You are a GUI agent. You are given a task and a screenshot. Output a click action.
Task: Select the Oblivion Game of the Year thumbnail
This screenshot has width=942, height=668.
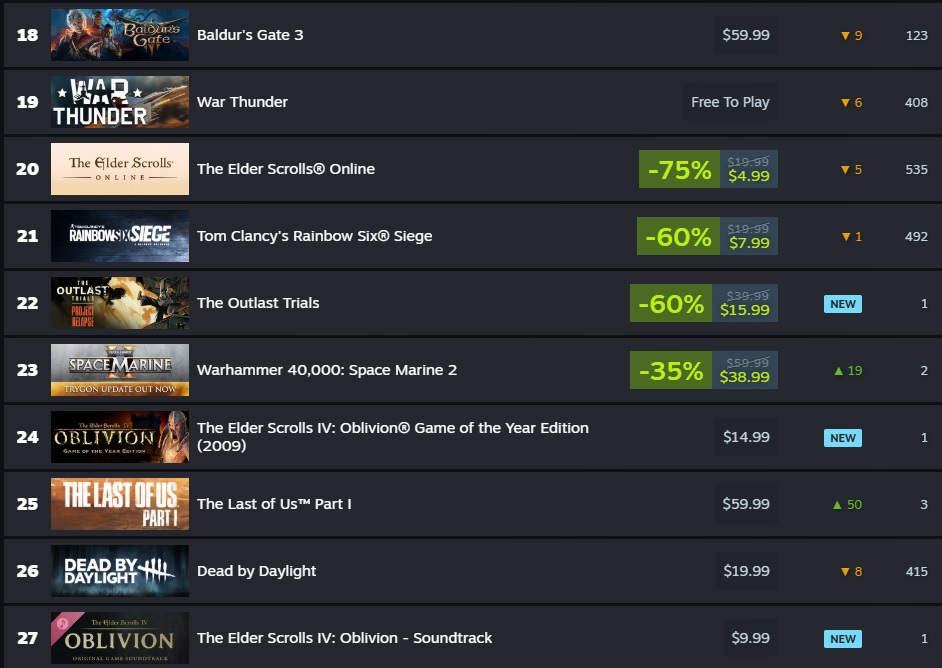point(120,437)
